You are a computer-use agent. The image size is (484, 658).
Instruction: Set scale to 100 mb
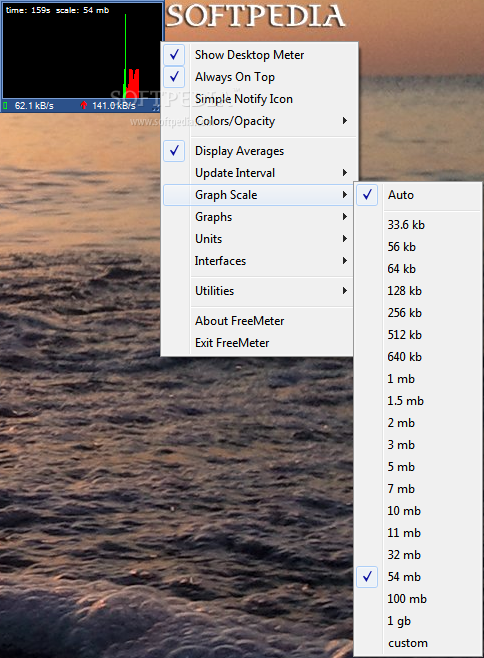click(418, 599)
